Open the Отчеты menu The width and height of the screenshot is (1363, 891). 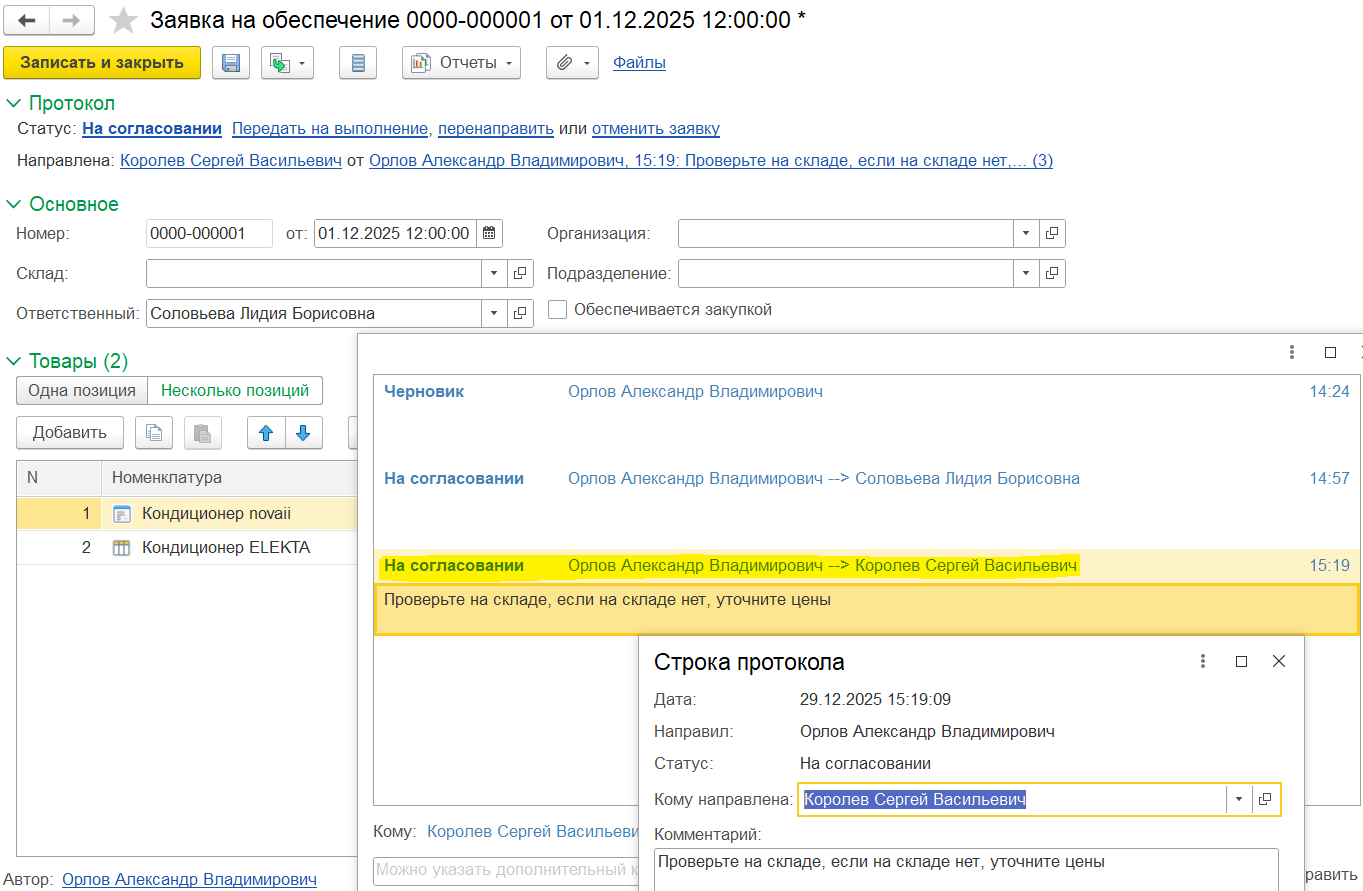tap(461, 63)
